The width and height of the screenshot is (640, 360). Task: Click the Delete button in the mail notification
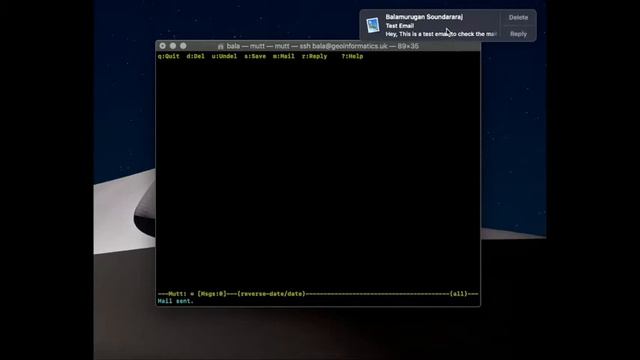(x=518, y=18)
